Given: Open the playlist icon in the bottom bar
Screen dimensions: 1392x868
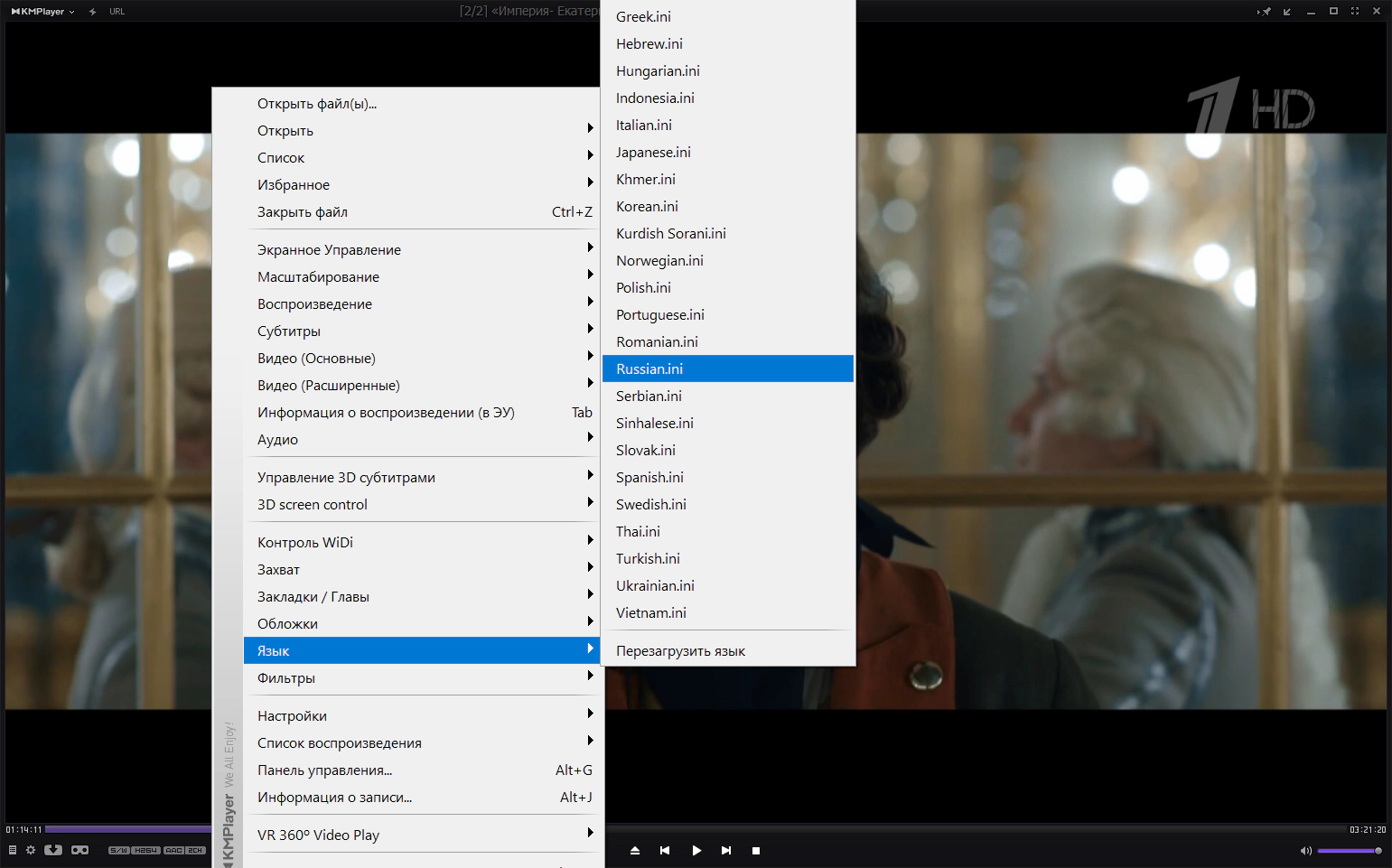Looking at the screenshot, I should 13,850.
